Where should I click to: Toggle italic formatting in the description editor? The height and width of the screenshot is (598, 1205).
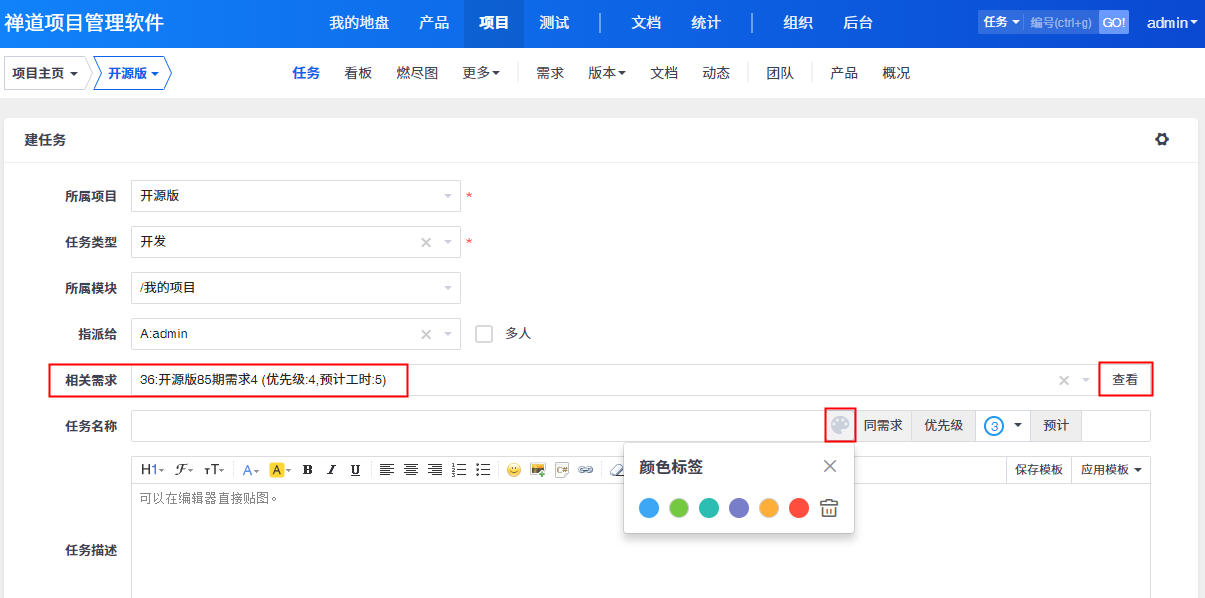(x=331, y=469)
